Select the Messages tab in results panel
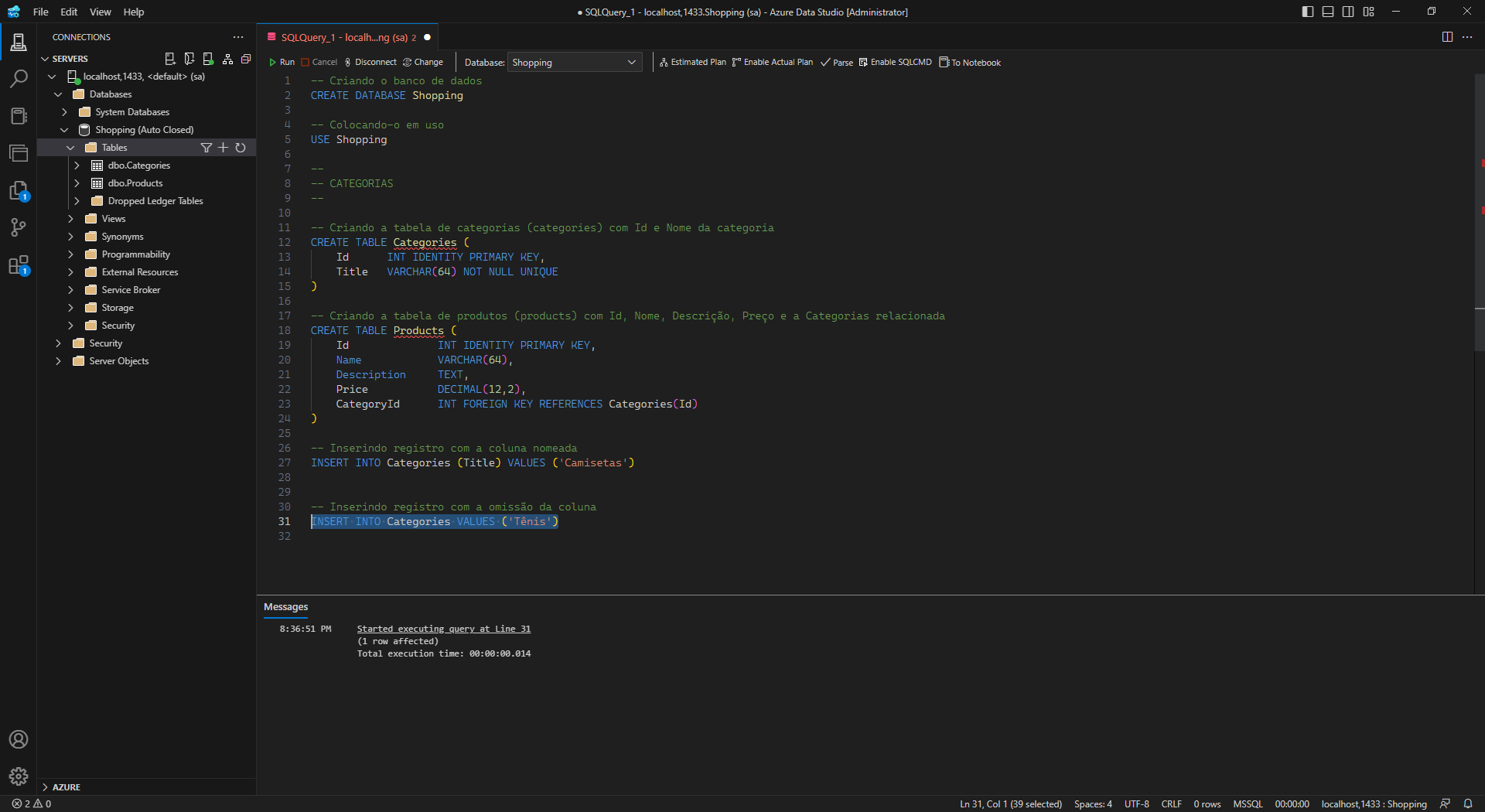 click(x=285, y=607)
